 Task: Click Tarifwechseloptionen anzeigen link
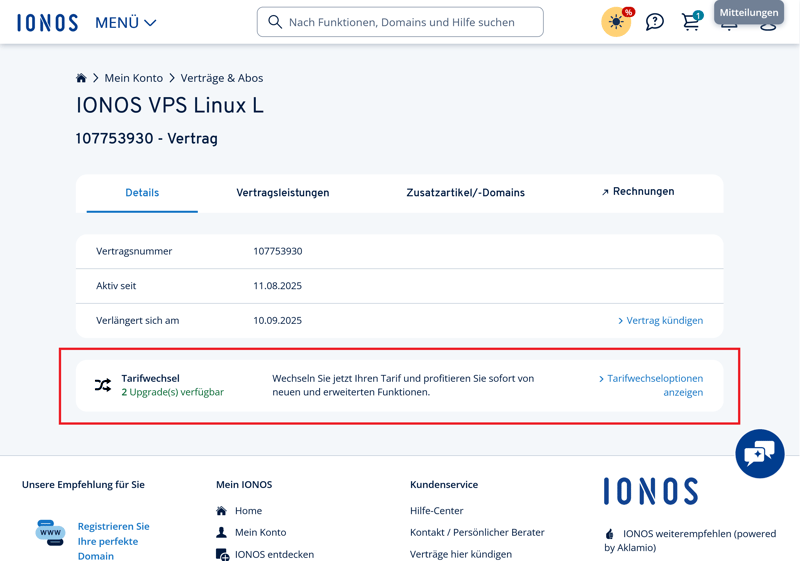coord(651,385)
